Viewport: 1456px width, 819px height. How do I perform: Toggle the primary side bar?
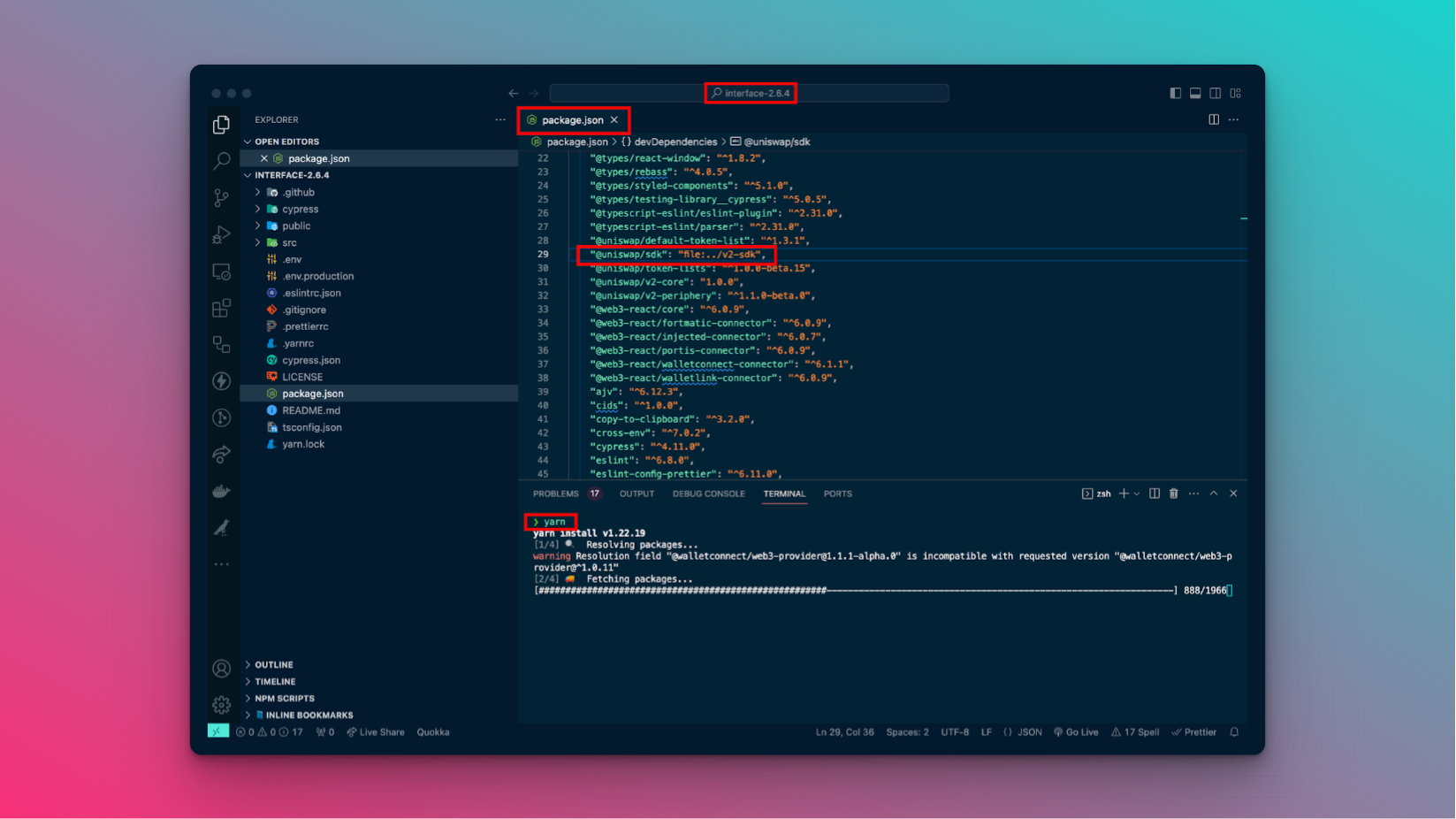coord(1175,93)
